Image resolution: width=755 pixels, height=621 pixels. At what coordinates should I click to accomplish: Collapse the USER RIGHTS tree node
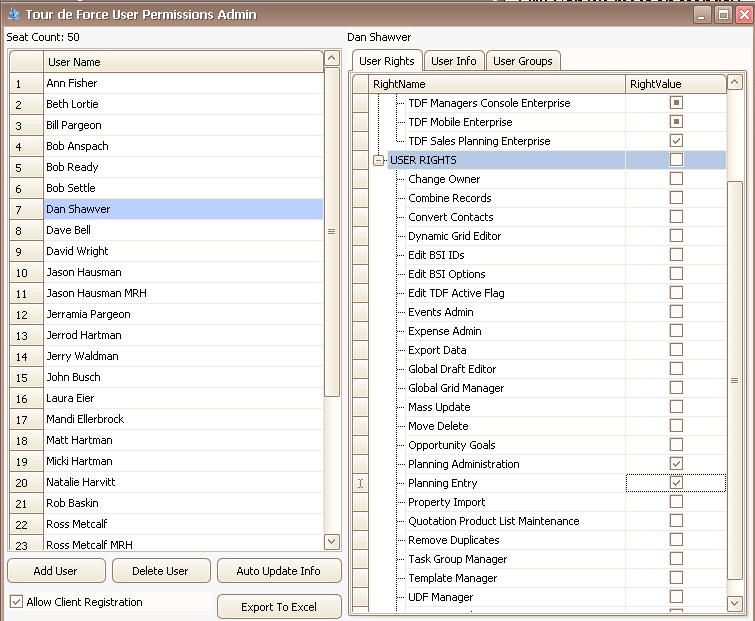379,160
